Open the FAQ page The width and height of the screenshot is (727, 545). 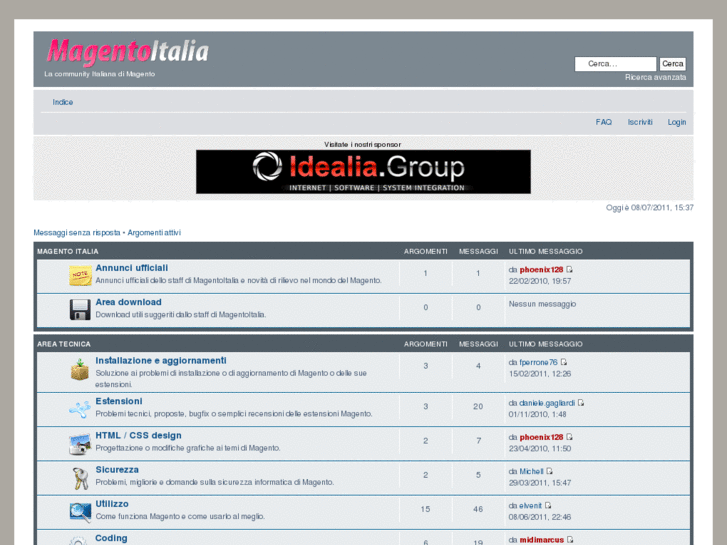tap(604, 122)
